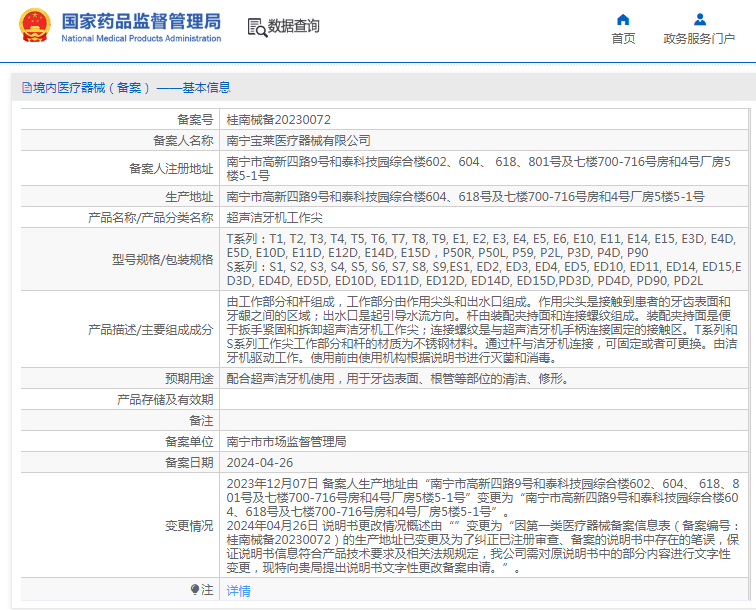Click 境内医疗器械（备案）——基本信息 heading
The width and height of the screenshot is (756, 610).
[x=132, y=88]
